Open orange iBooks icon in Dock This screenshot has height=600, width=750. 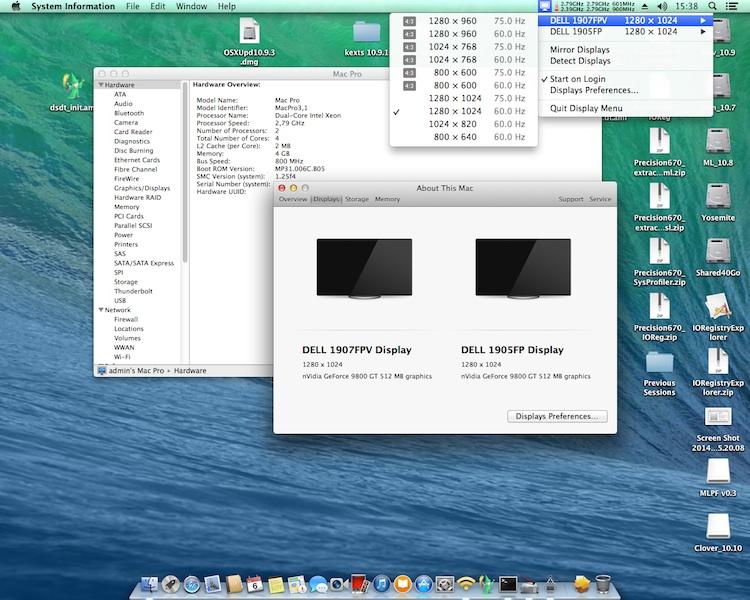tap(402, 584)
